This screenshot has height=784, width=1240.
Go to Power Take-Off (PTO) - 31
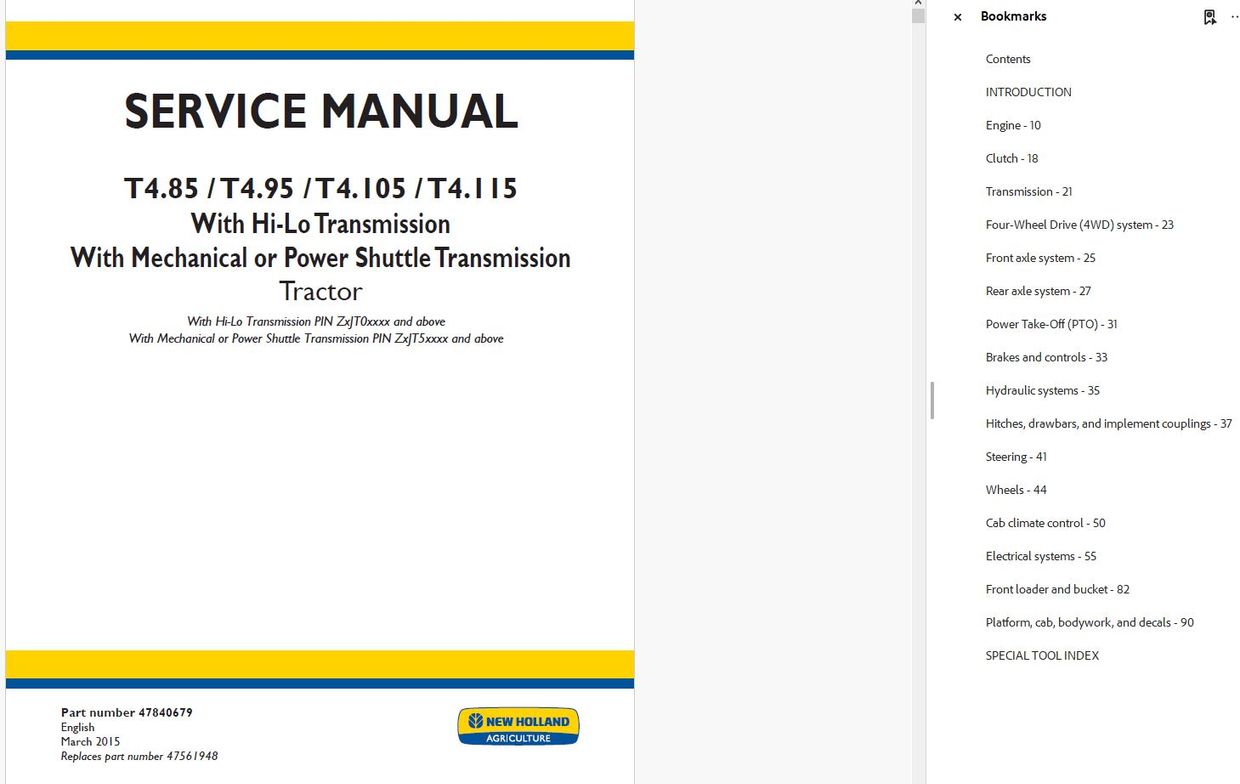pyautogui.click(x=1052, y=324)
